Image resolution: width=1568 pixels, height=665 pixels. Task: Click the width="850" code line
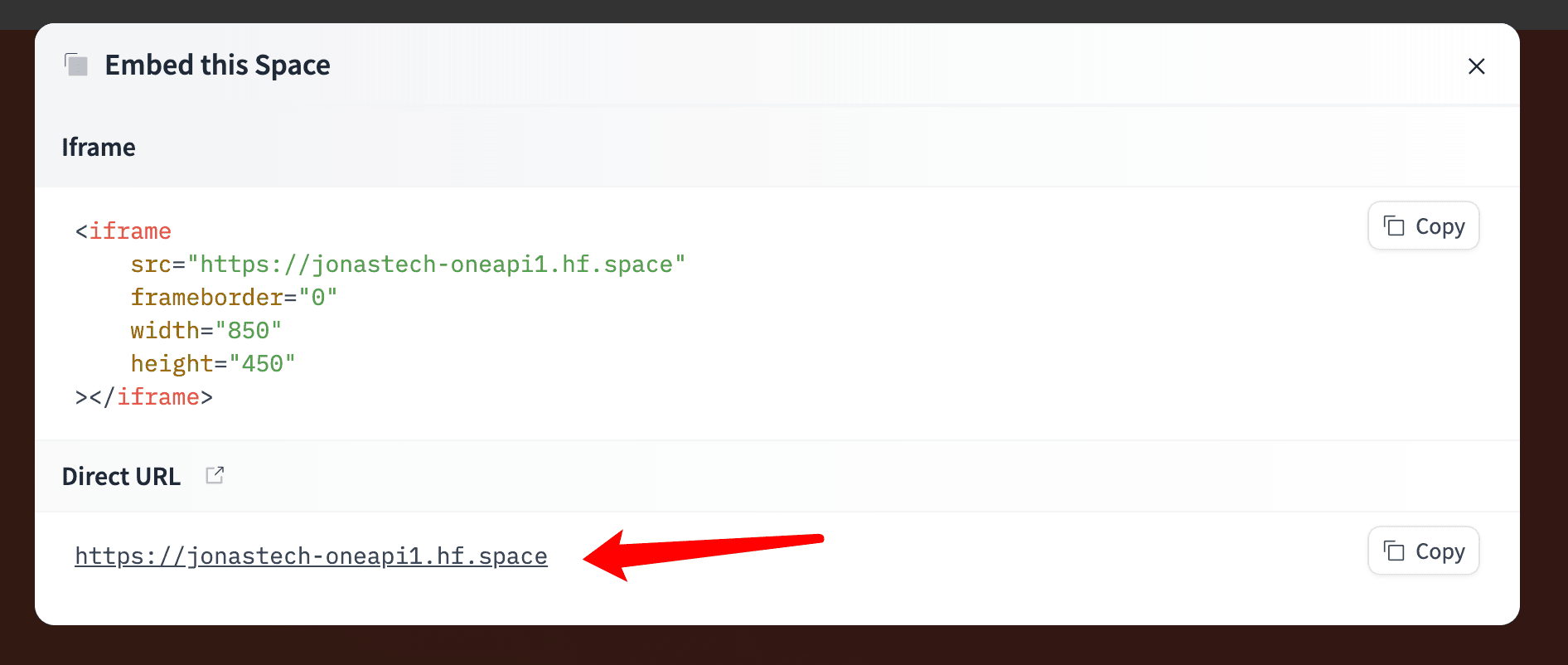pyautogui.click(x=206, y=331)
